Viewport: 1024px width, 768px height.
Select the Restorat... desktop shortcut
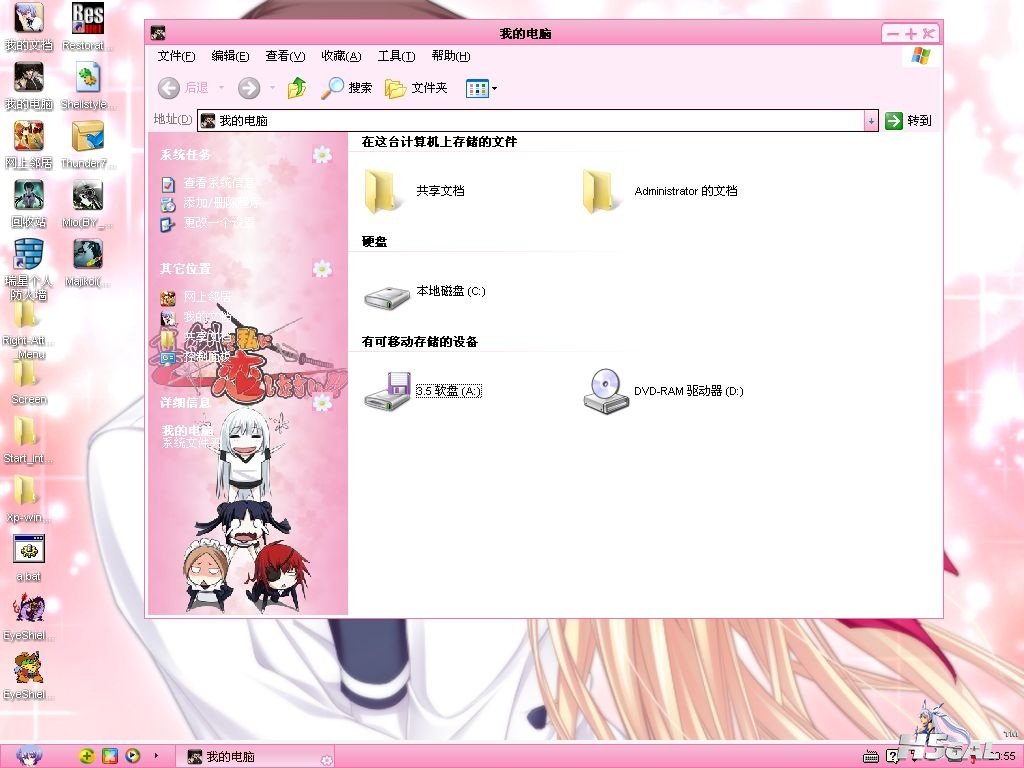click(88, 27)
